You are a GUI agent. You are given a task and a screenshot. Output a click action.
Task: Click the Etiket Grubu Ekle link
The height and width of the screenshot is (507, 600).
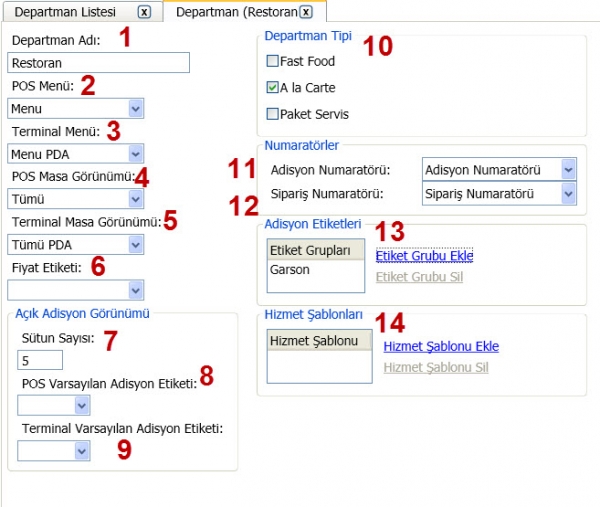click(424, 256)
